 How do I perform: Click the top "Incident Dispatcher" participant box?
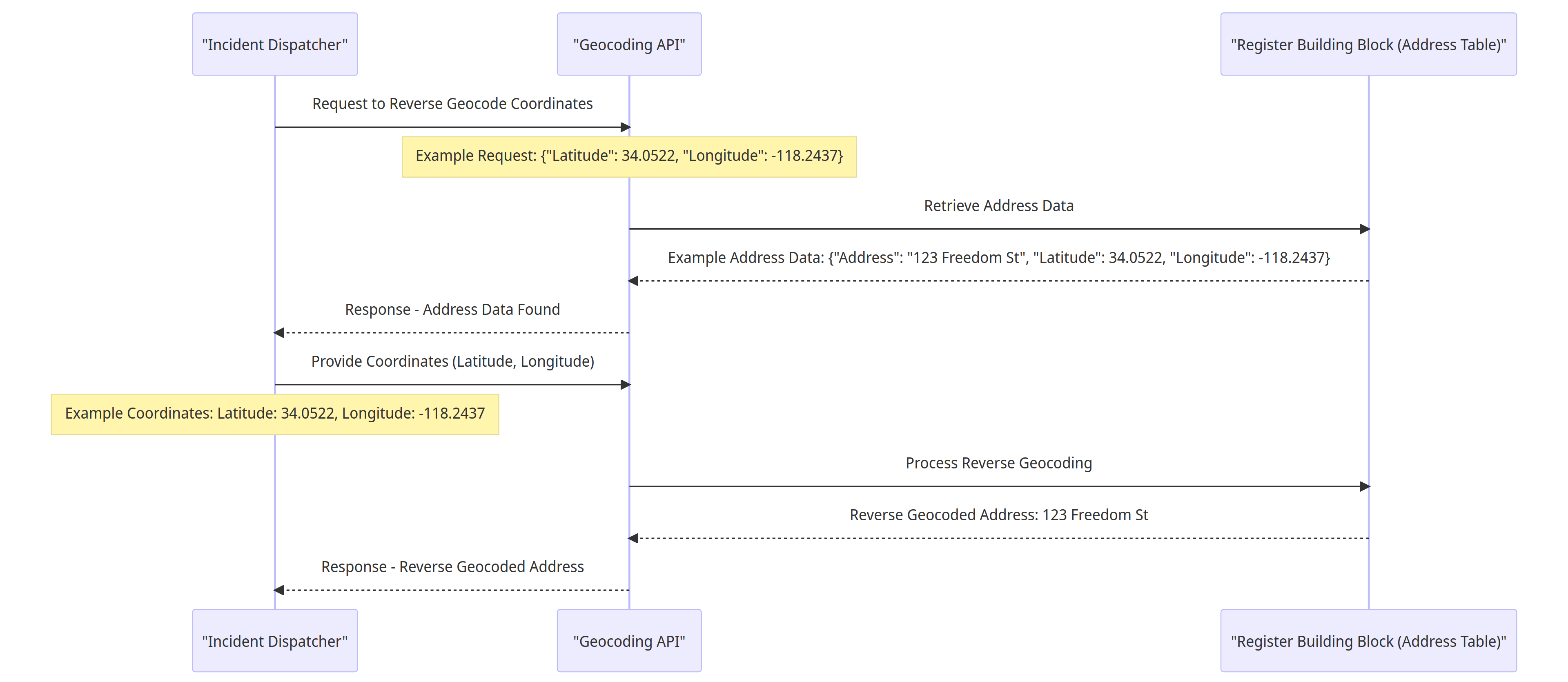coord(274,45)
